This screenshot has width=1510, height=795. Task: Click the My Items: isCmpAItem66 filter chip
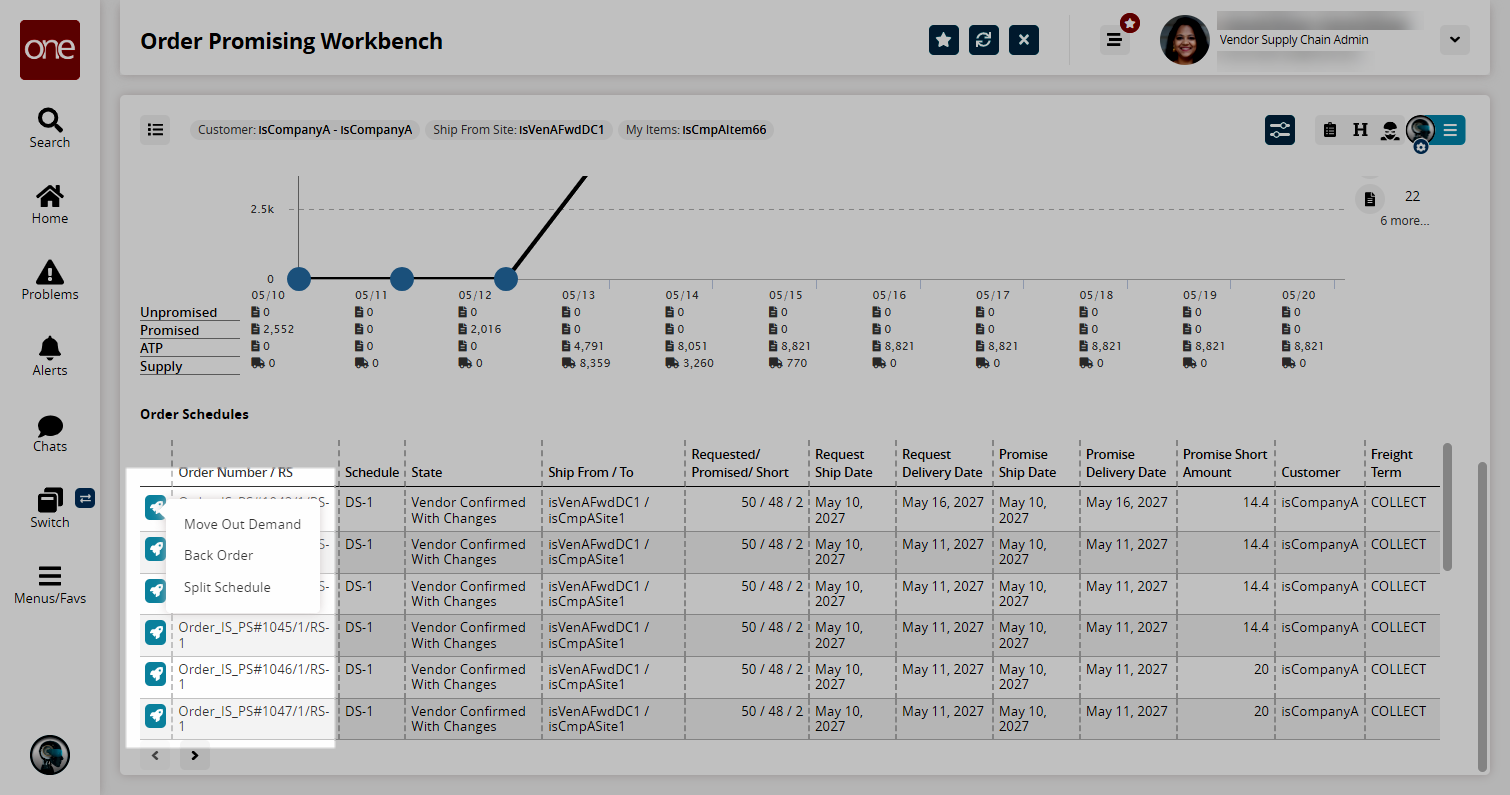(x=696, y=130)
